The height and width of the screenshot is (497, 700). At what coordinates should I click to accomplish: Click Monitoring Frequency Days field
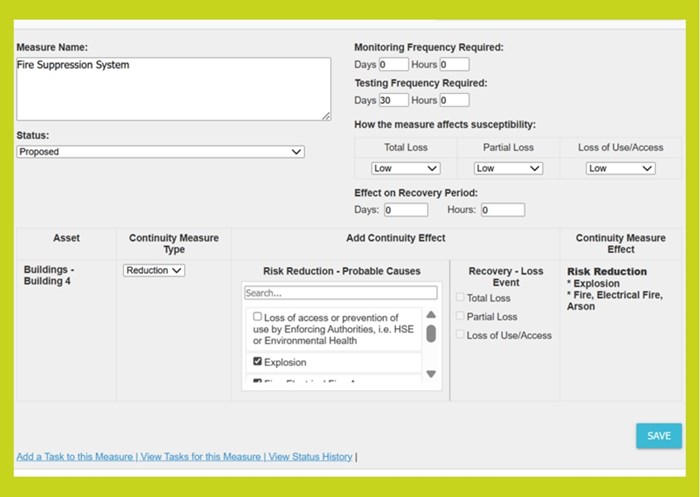click(x=394, y=64)
